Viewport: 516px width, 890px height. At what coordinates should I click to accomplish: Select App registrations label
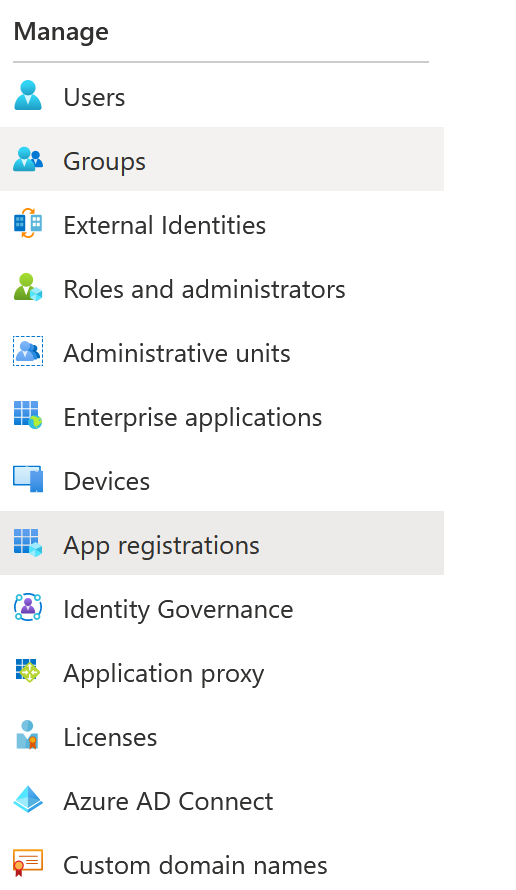pyautogui.click(x=162, y=546)
